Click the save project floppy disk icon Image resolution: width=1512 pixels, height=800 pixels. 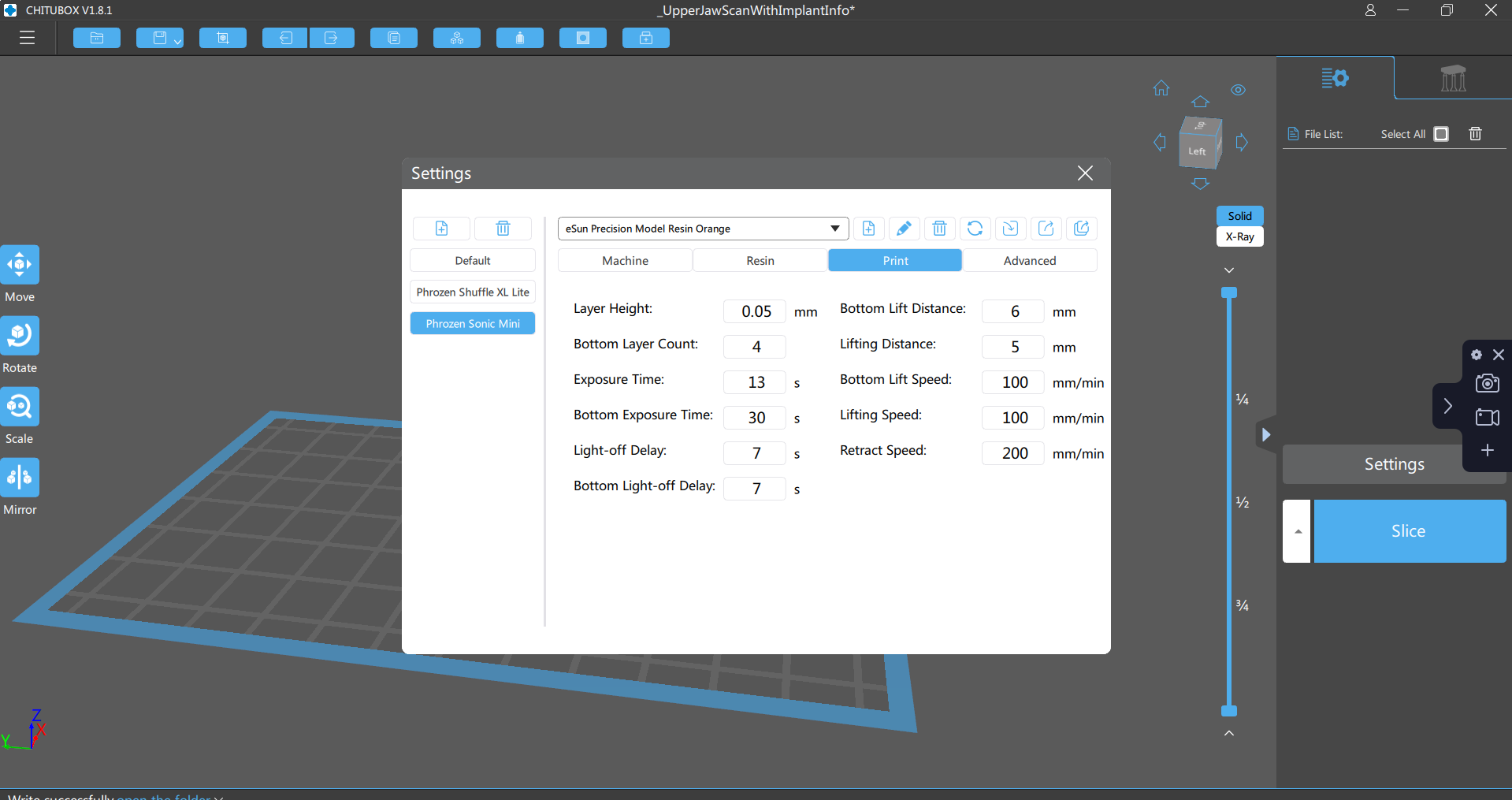click(159, 38)
